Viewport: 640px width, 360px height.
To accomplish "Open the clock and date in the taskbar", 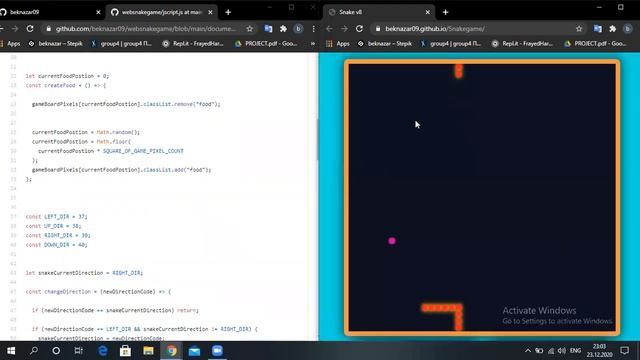I will click(x=599, y=351).
